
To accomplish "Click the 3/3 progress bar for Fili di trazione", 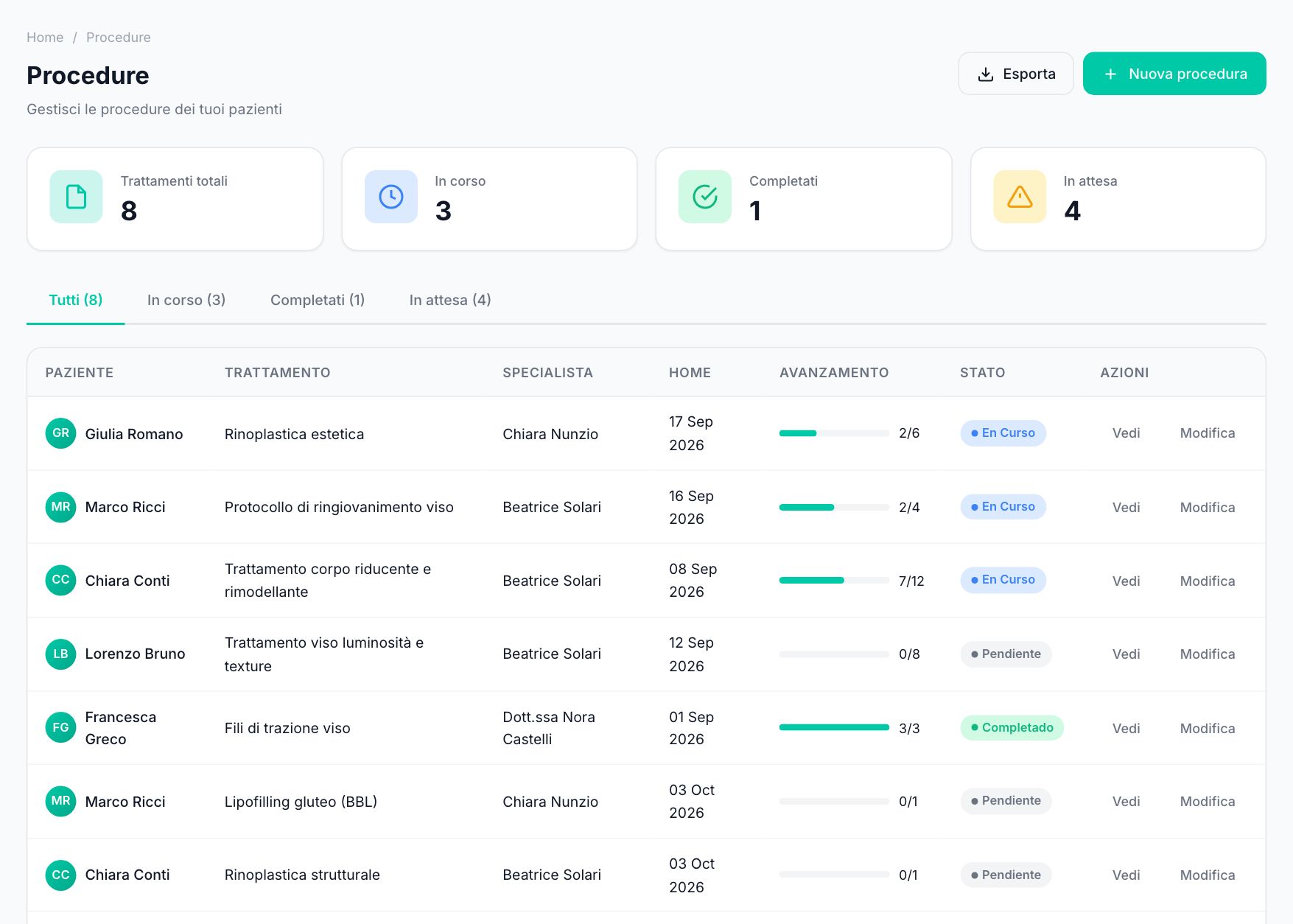I will [x=834, y=728].
